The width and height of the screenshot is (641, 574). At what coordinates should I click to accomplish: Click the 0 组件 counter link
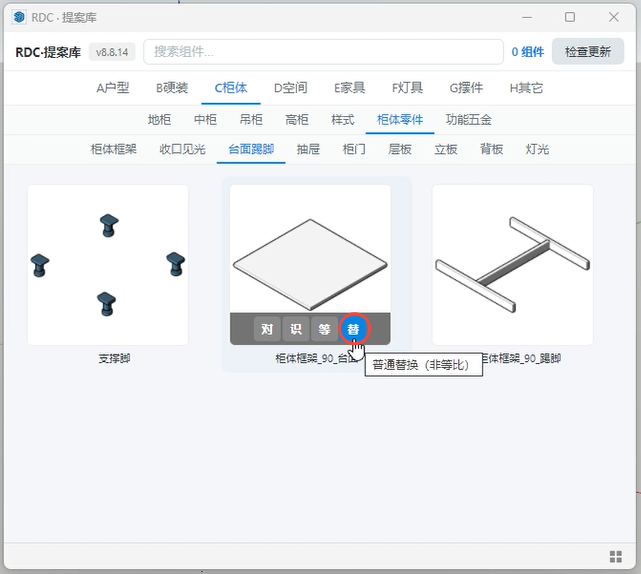tap(527, 52)
